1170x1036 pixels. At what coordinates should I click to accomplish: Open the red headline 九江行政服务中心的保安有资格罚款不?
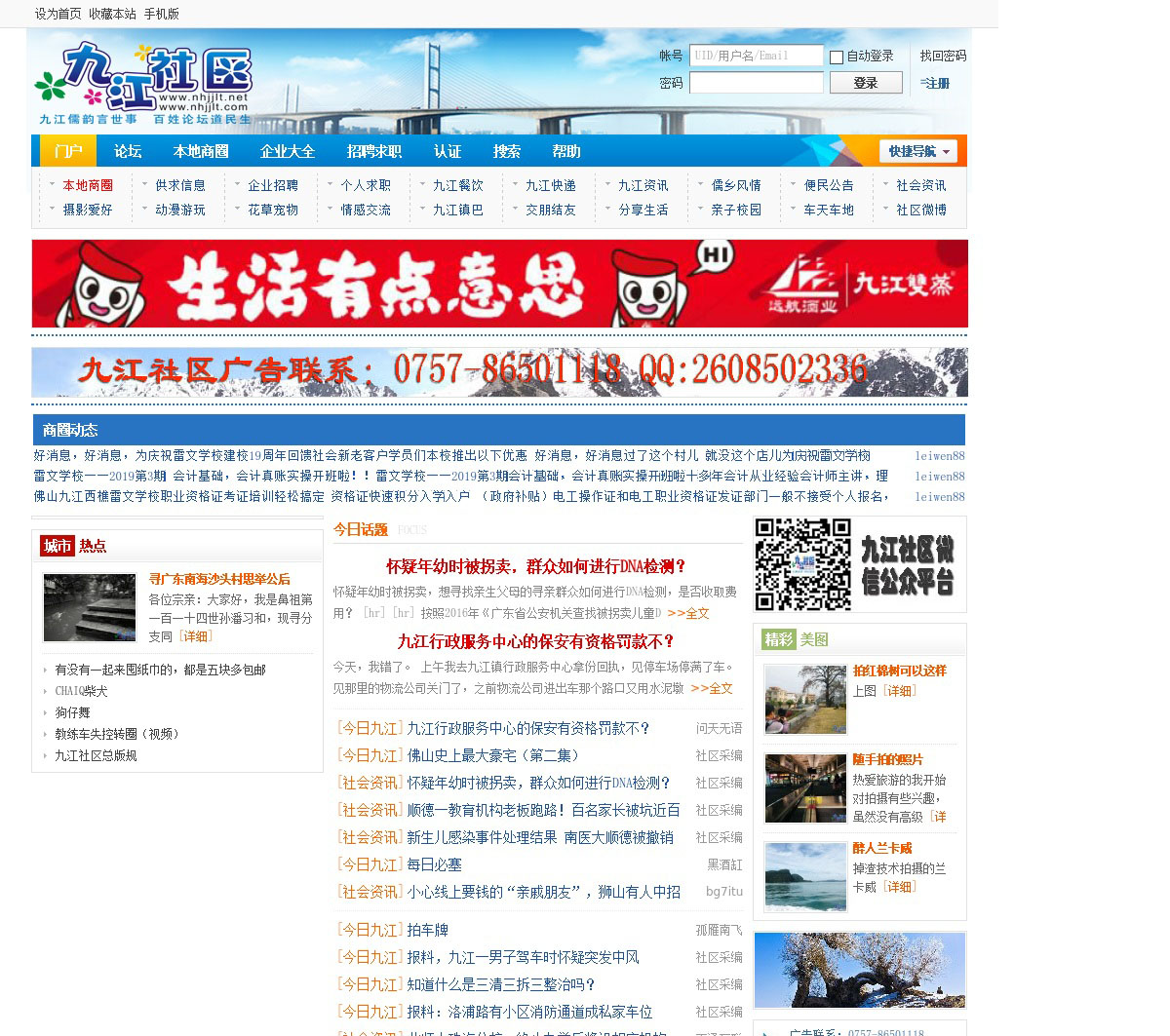pyautogui.click(x=536, y=641)
